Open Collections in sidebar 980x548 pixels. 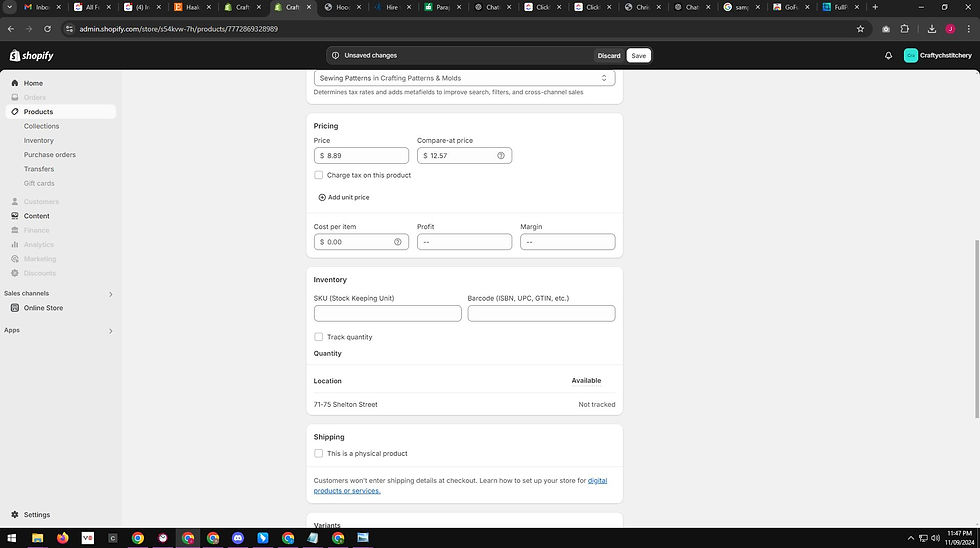click(x=41, y=126)
